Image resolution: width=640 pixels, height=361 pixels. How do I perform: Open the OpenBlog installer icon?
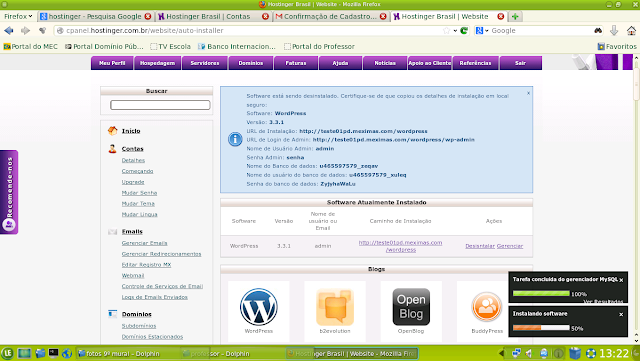pos(411,307)
